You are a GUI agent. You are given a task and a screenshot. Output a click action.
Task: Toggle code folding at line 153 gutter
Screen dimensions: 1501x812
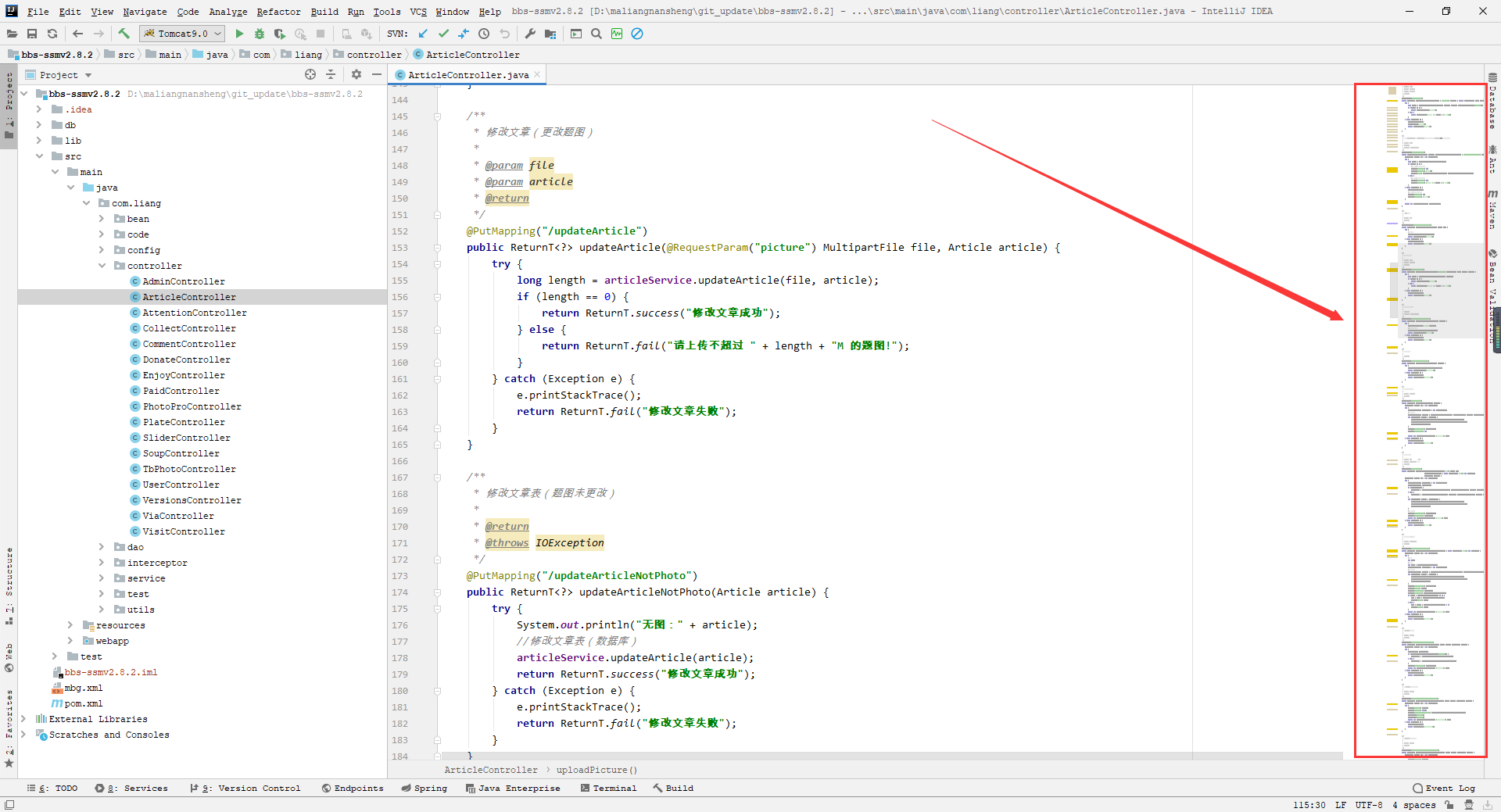pyautogui.click(x=437, y=248)
